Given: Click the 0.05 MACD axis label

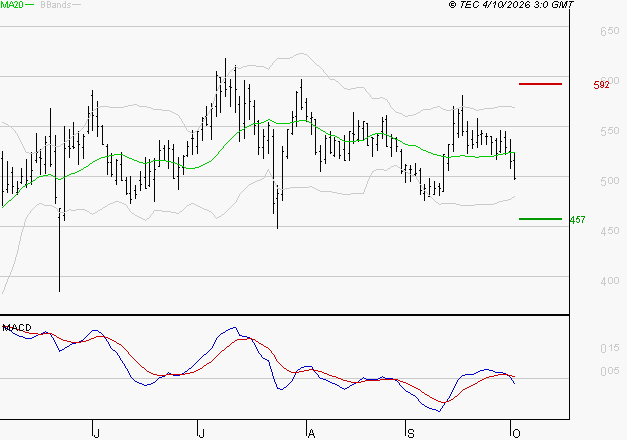Looking at the screenshot, I should tap(610, 371).
